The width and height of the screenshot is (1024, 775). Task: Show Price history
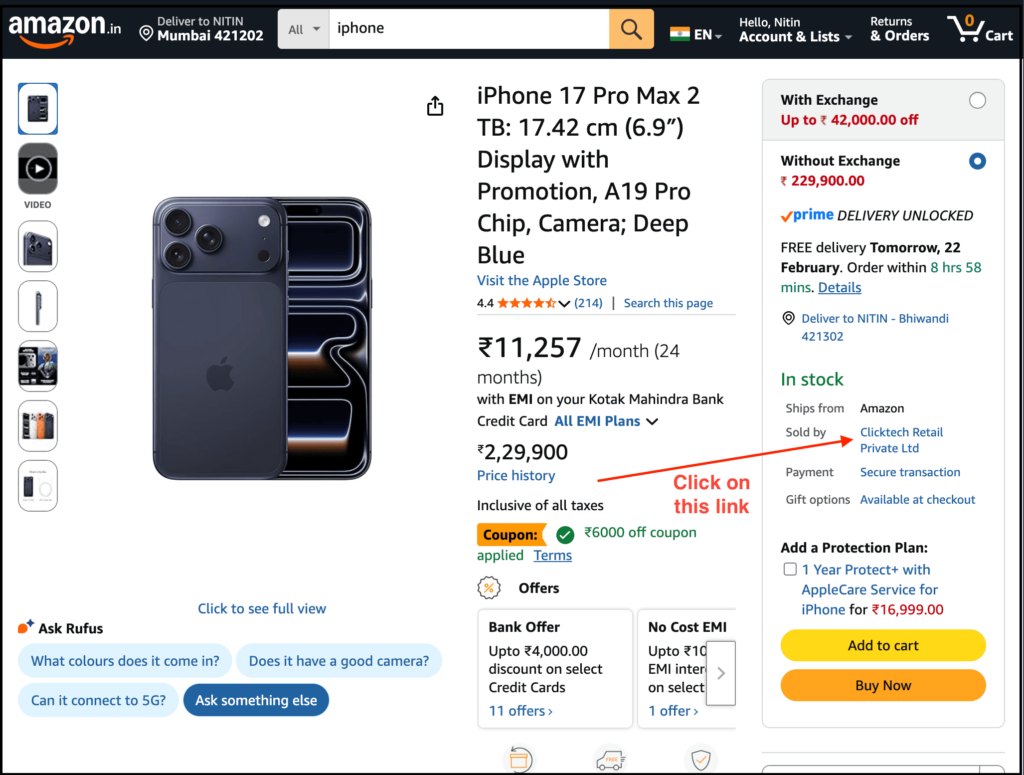point(516,475)
